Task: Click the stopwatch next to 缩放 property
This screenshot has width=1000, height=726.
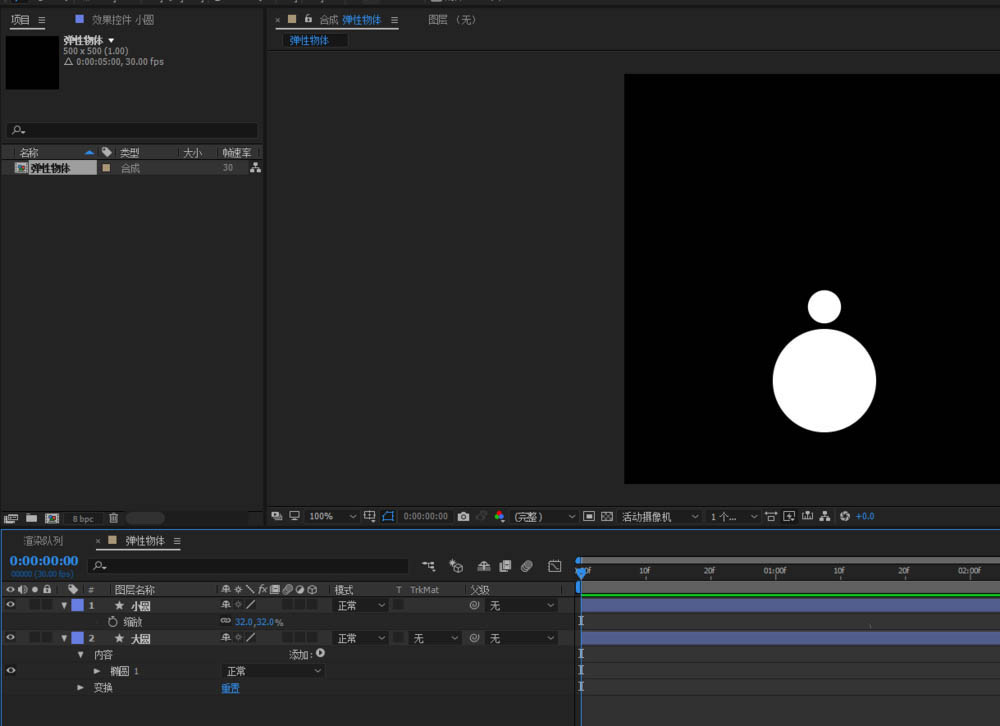Action: [x=112, y=622]
